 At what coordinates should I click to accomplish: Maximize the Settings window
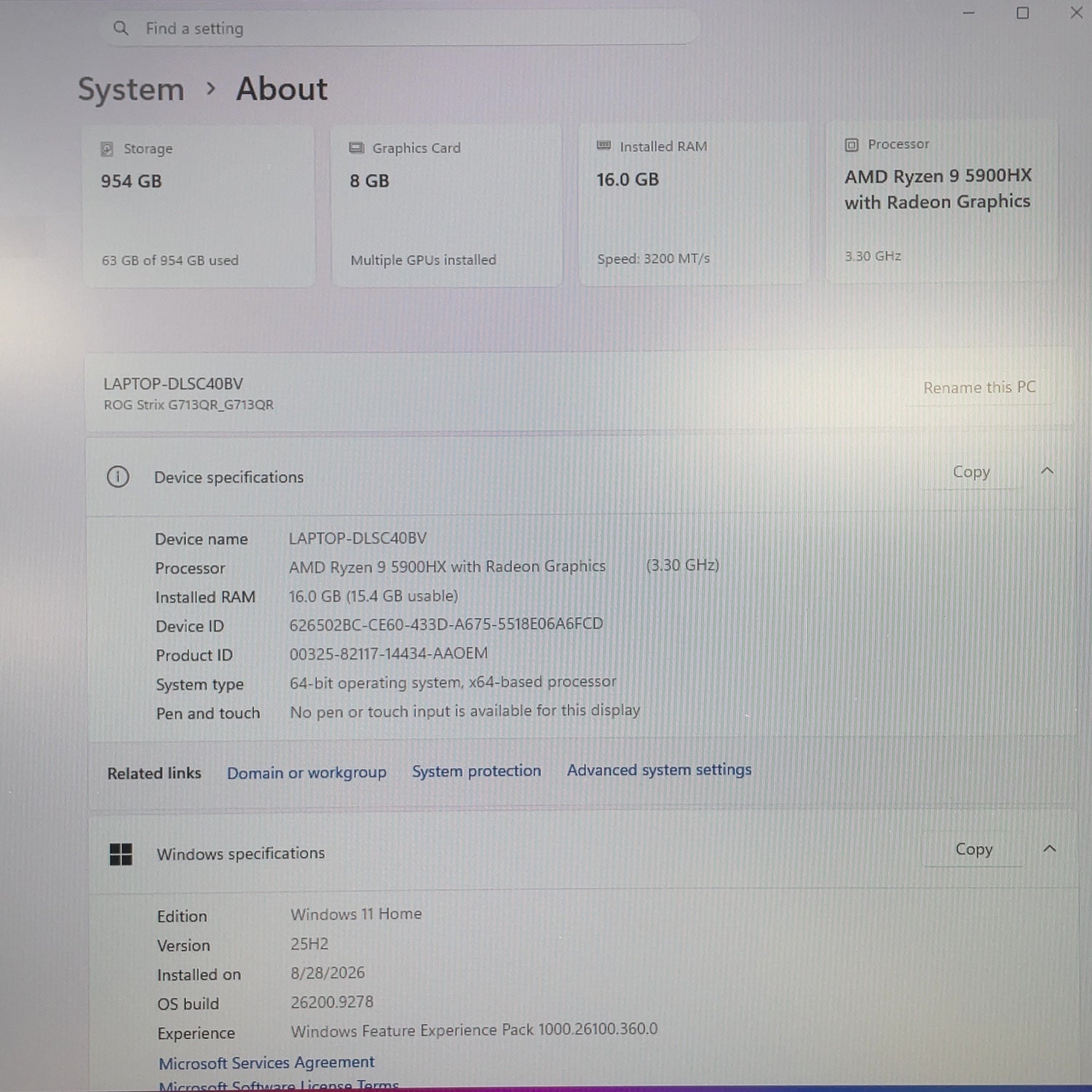(1023, 13)
